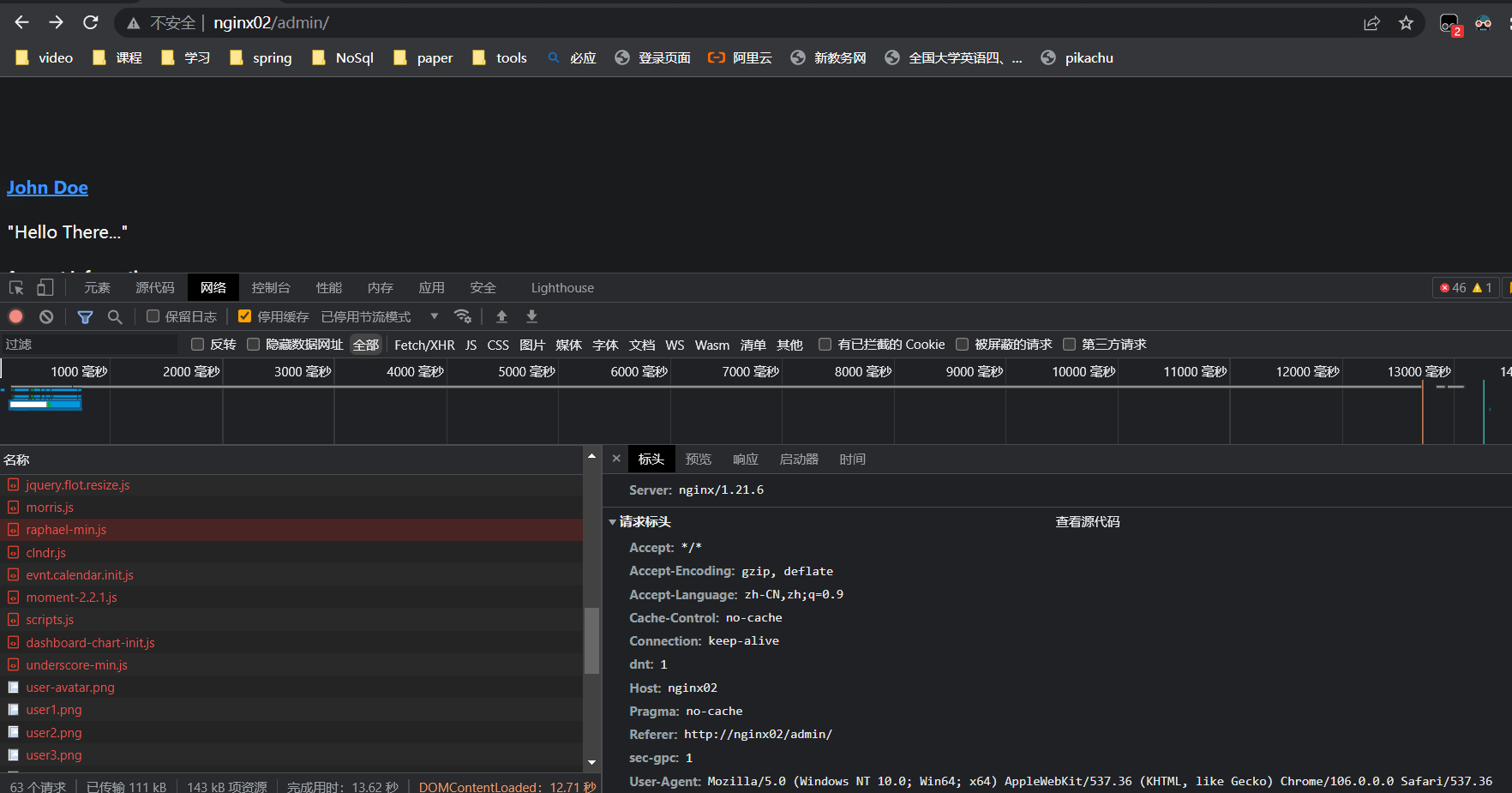Close the request details pane with the X
The width and height of the screenshot is (1512, 793).
coord(616,459)
